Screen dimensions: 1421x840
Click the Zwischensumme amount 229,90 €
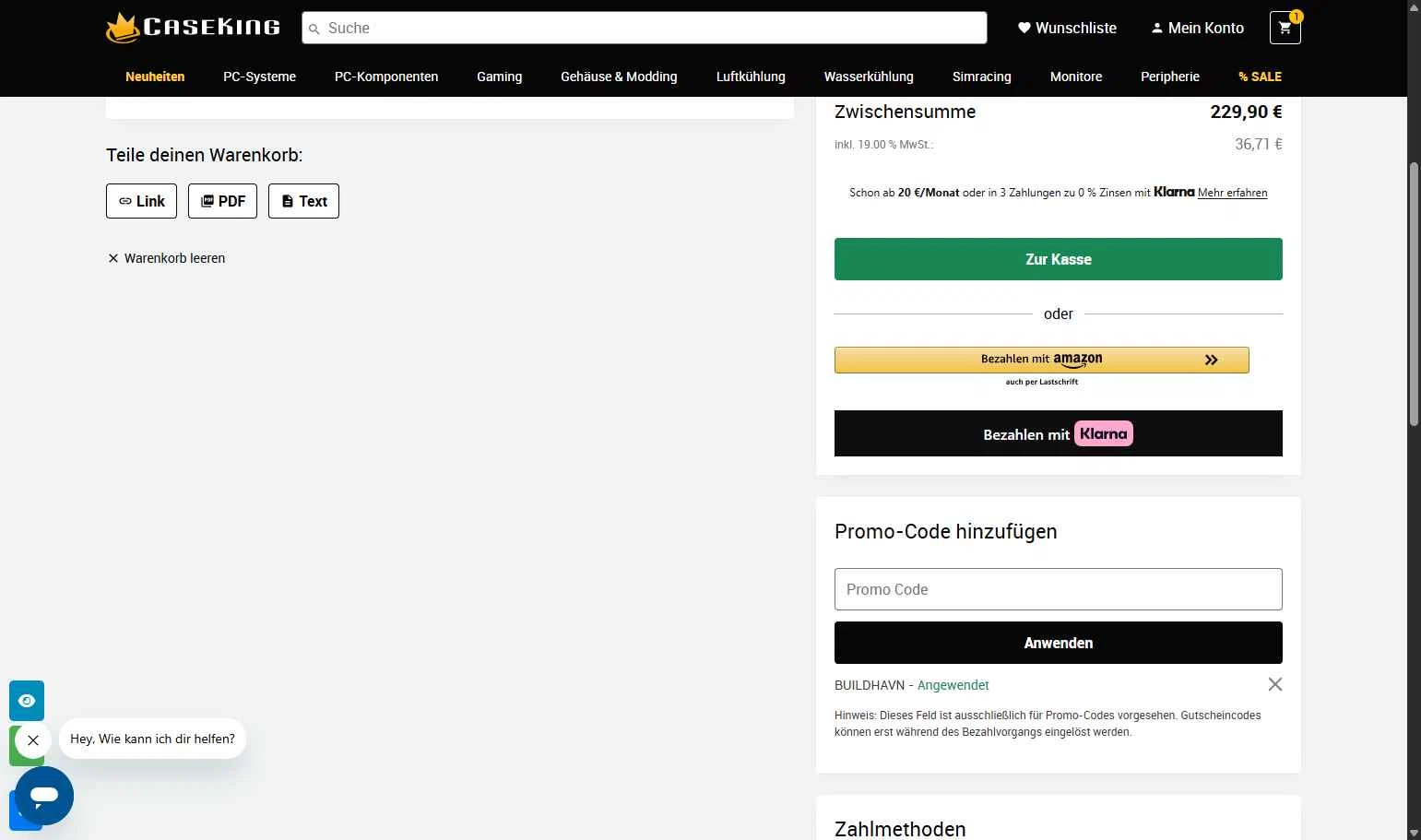(1246, 112)
